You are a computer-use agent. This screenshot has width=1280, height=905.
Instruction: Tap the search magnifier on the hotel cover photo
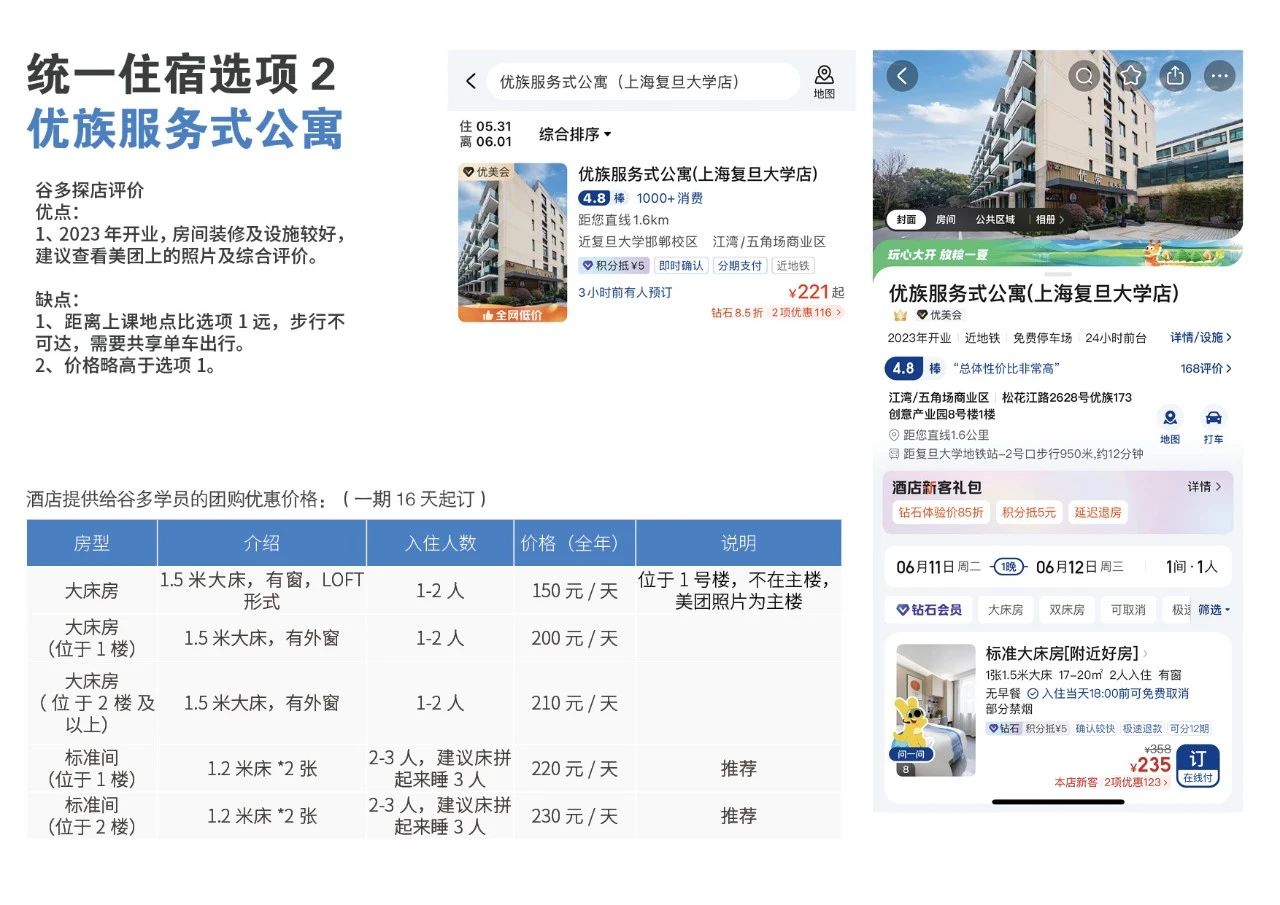click(1085, 76)
